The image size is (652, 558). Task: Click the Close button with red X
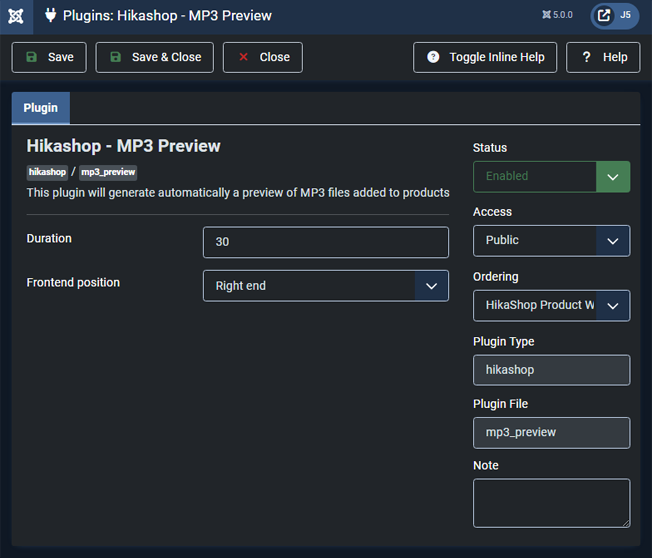(263, 57)
